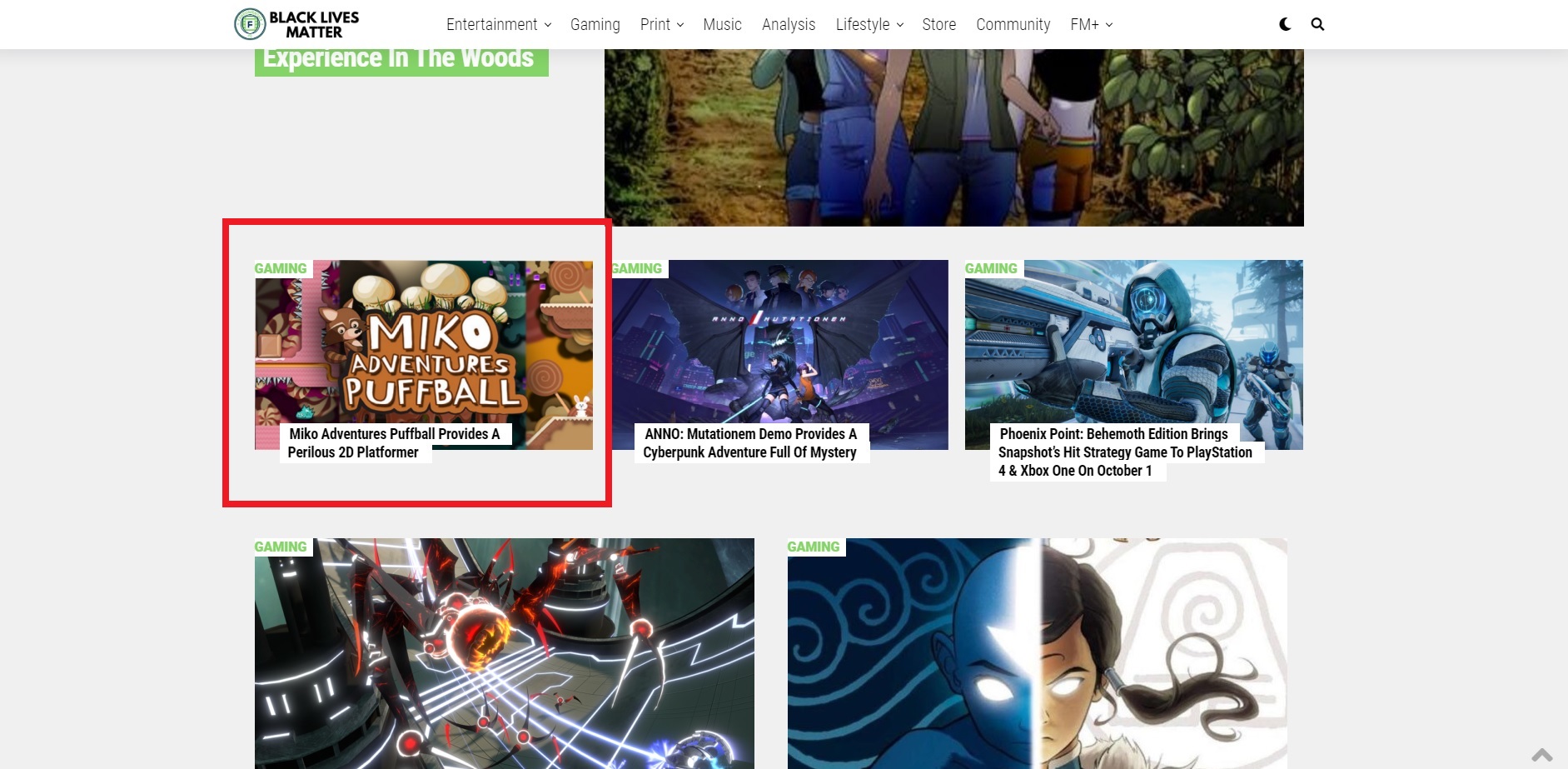
Task: Open the Analysis section
Action: coord(789,24)
